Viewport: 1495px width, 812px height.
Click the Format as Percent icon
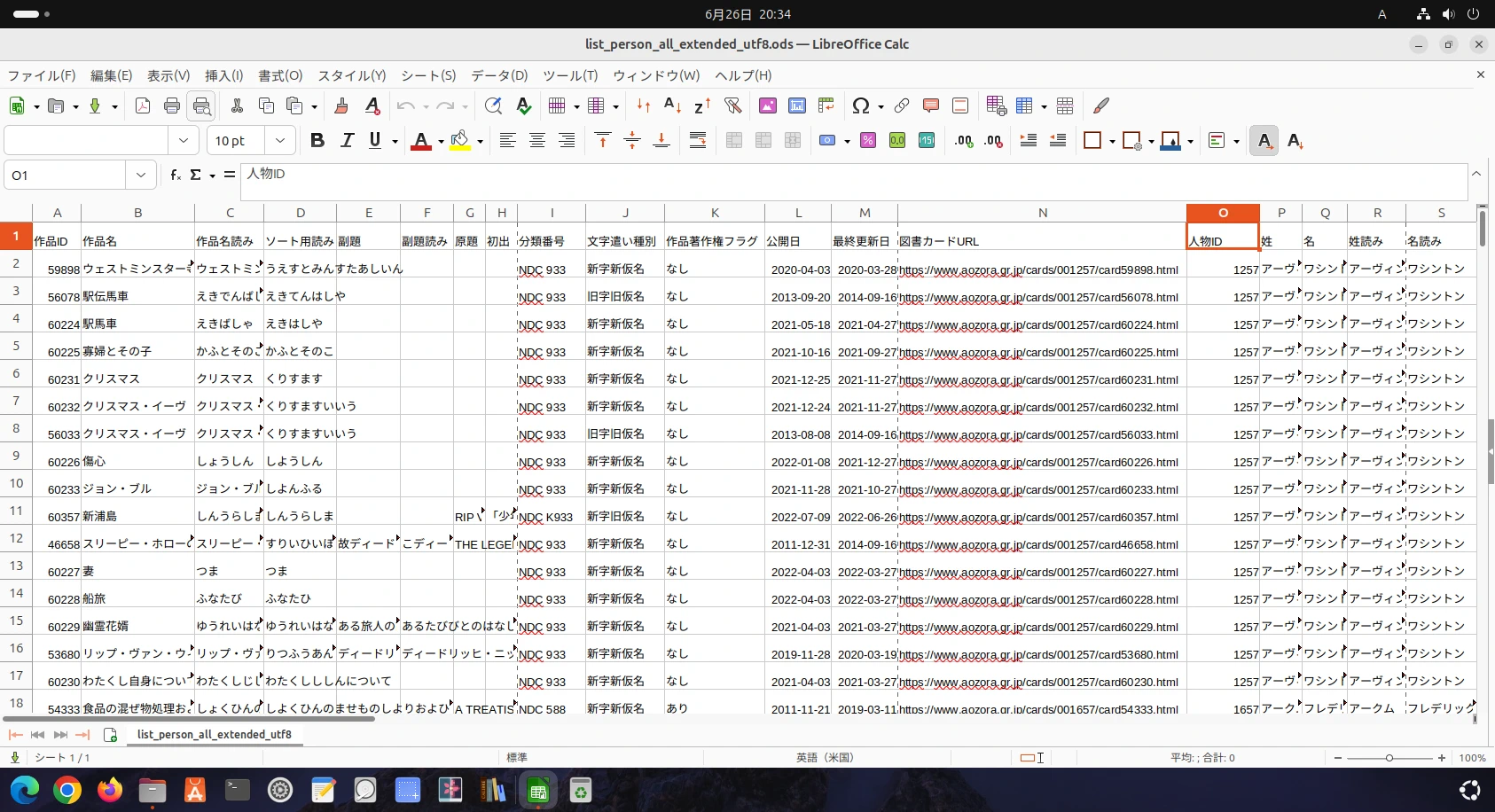(868, 141)
